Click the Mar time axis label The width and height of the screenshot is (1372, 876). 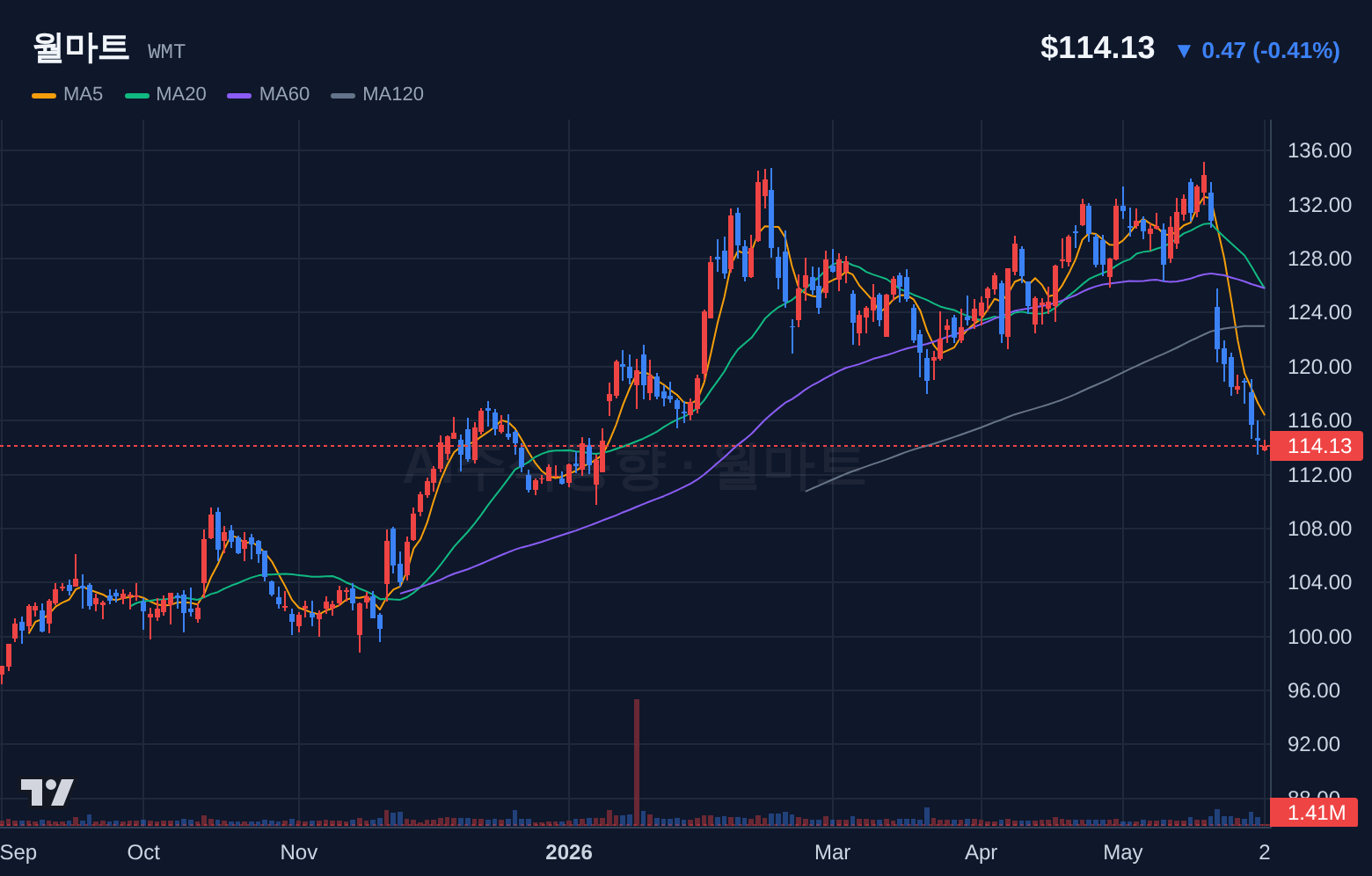833,852
